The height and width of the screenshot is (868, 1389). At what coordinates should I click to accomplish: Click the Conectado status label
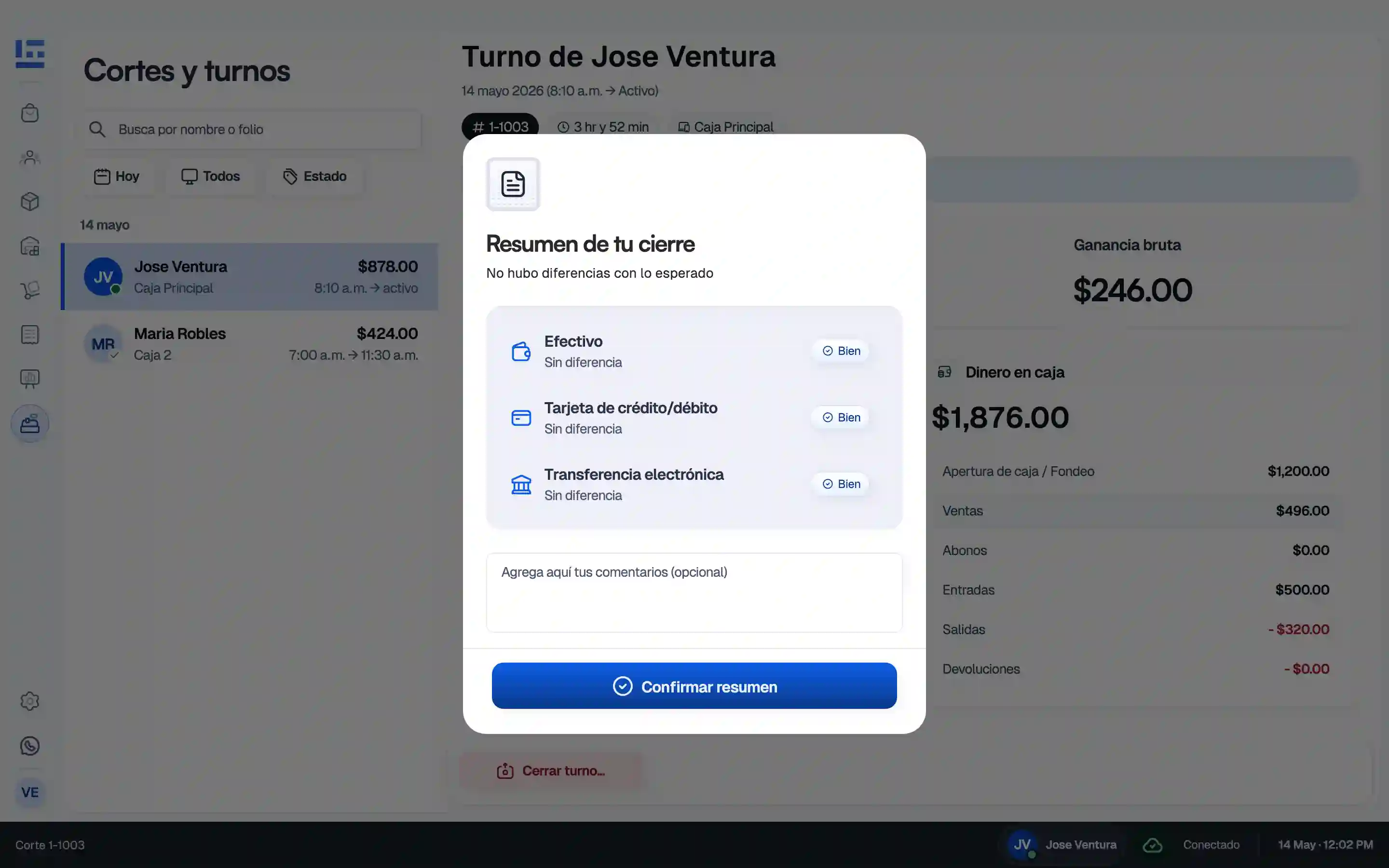[x=1211, y=845]
